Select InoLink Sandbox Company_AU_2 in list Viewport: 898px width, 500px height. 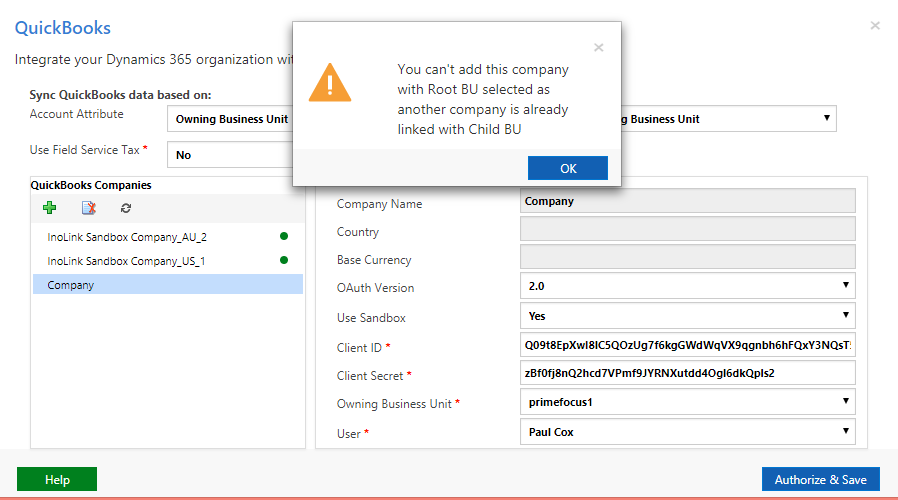click(x=167, y=237)
